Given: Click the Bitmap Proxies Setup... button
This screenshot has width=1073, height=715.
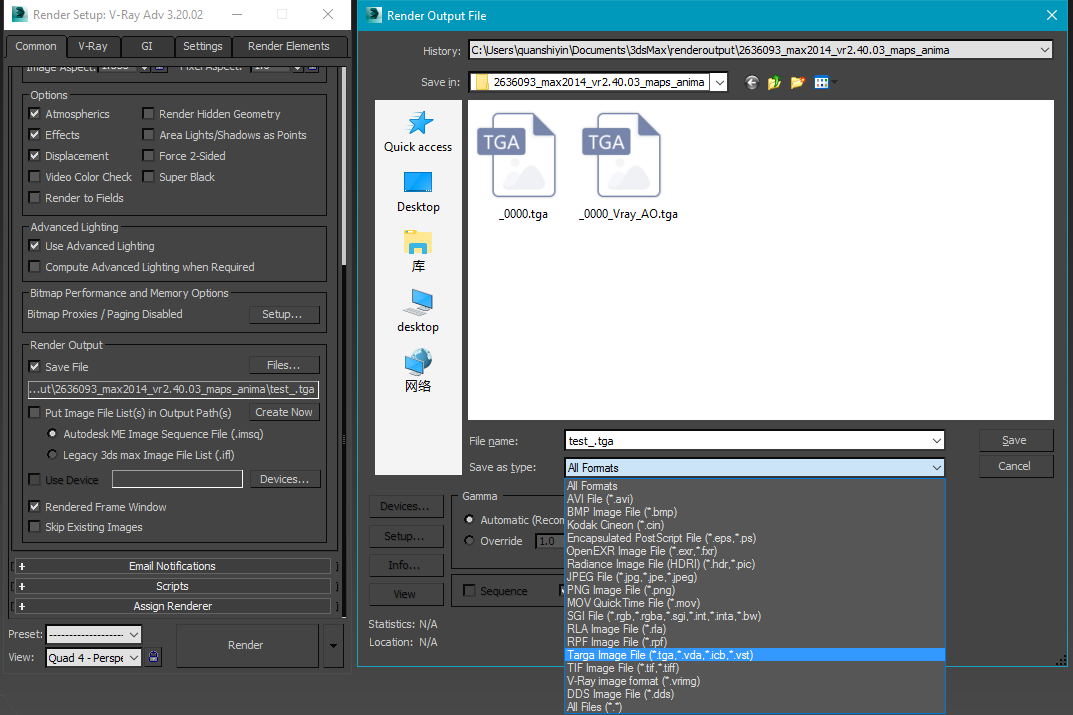Looking at the screenshot, I should pos(283,314).
